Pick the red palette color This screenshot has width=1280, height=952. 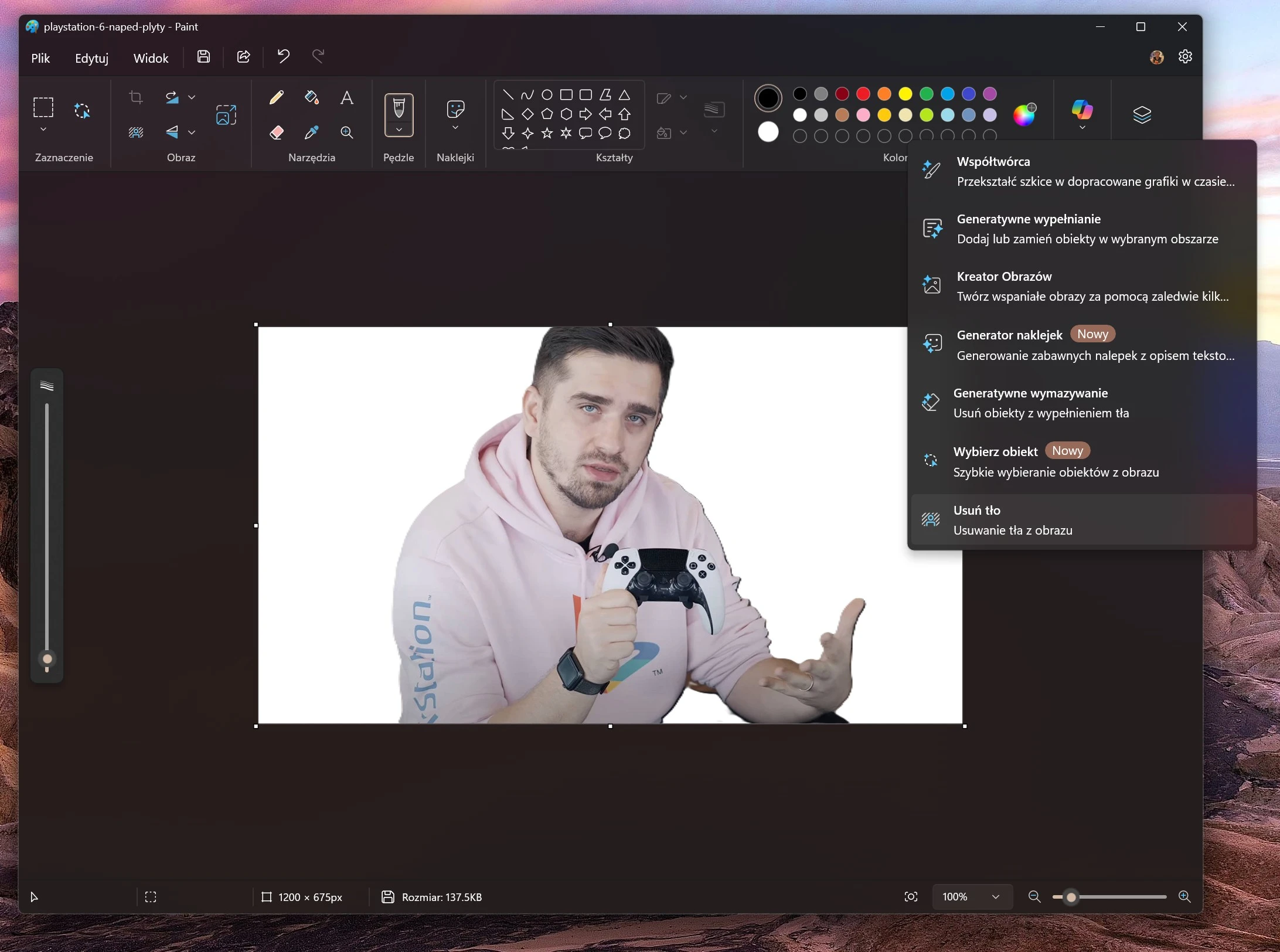point(863,94)
